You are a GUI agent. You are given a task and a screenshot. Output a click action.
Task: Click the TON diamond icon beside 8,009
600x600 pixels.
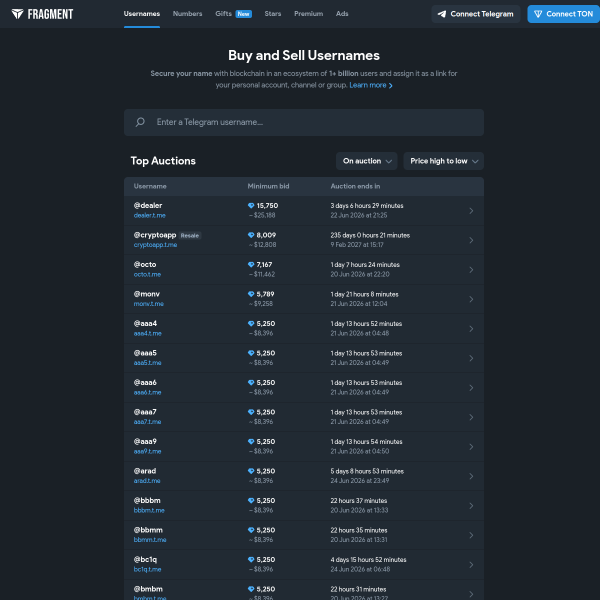(251, 235)
